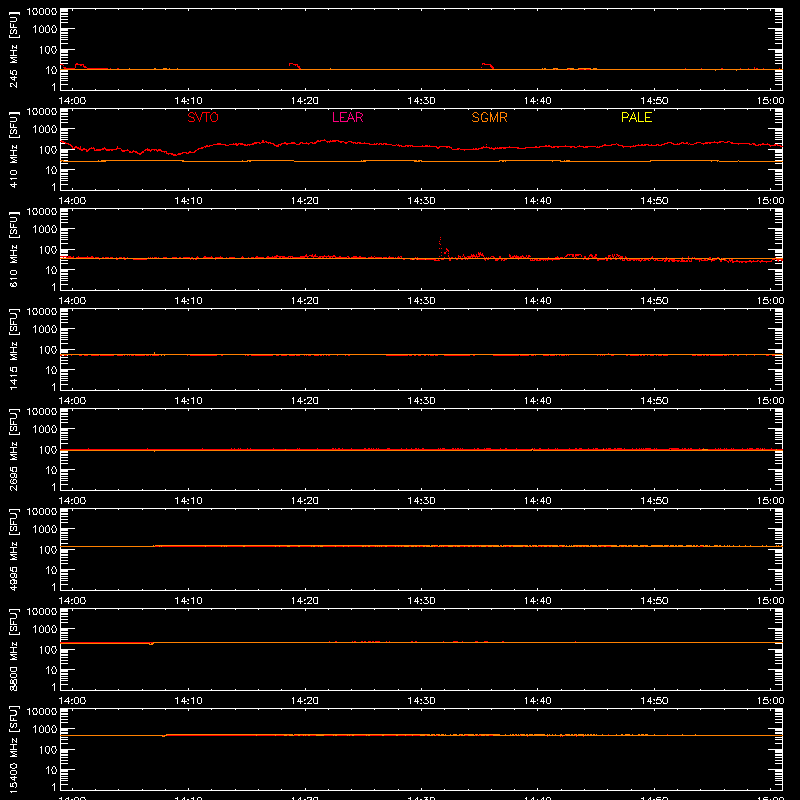Click the yellow PALE station label

pyautogui.click(x=636, y=117)
